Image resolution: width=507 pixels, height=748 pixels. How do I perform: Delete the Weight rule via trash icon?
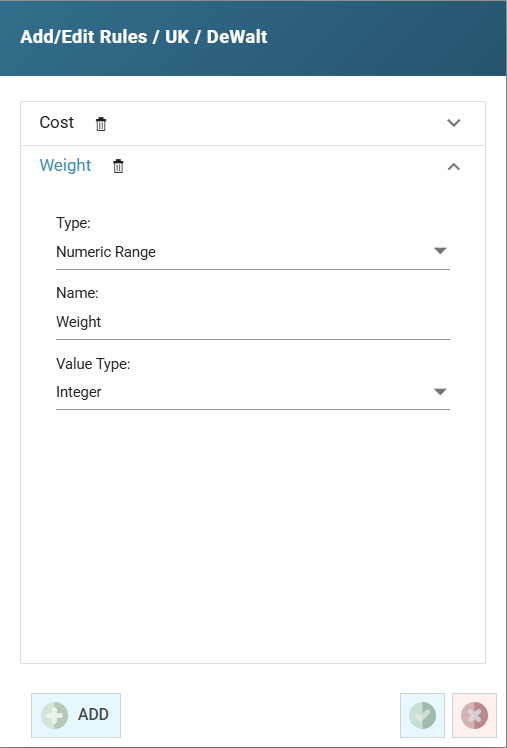coord(118,166)
